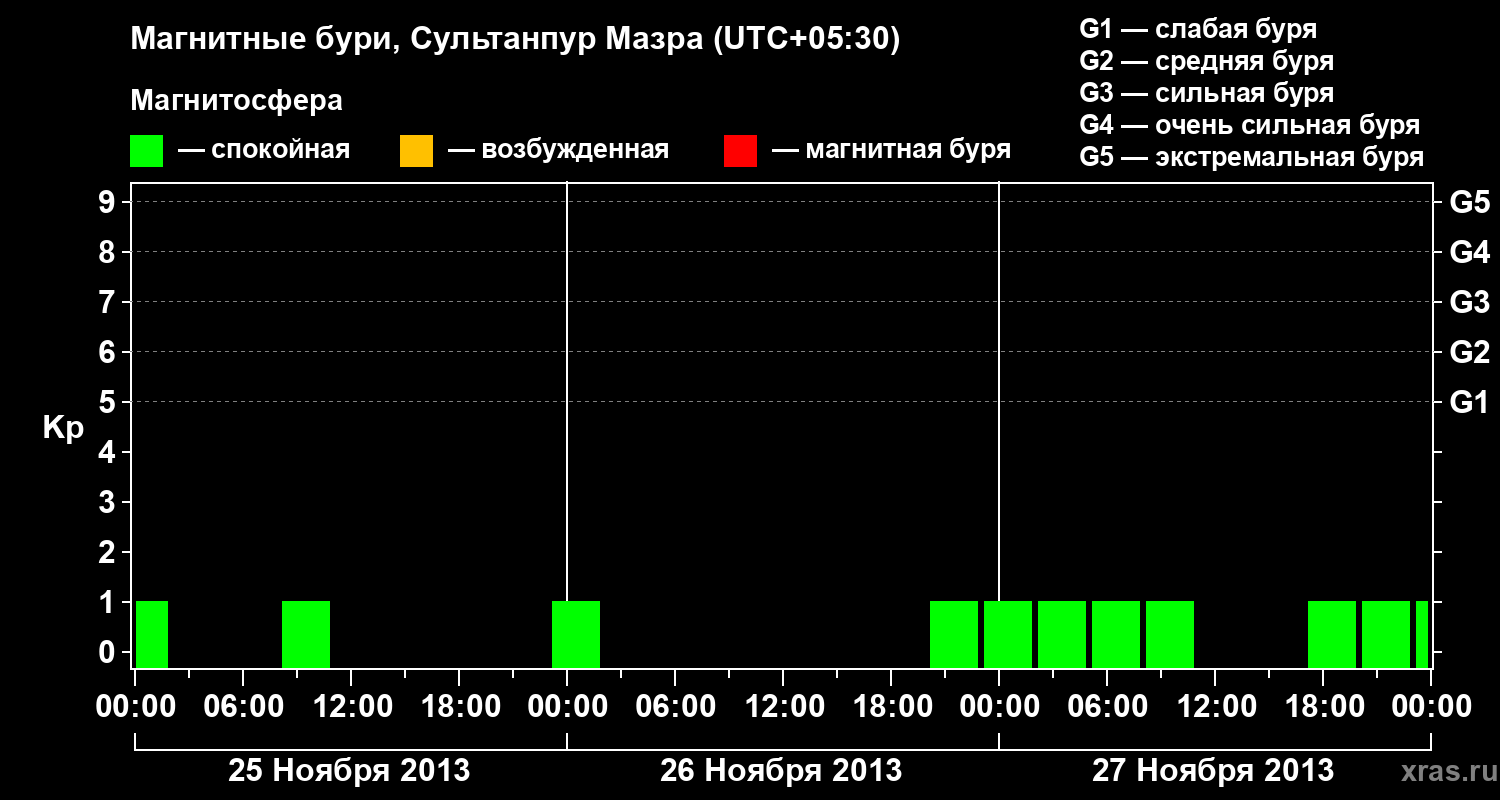Click the green bar near 21:00 on 26 November
The width and height of the screenshot is (1500, 800).
[954, 634]
